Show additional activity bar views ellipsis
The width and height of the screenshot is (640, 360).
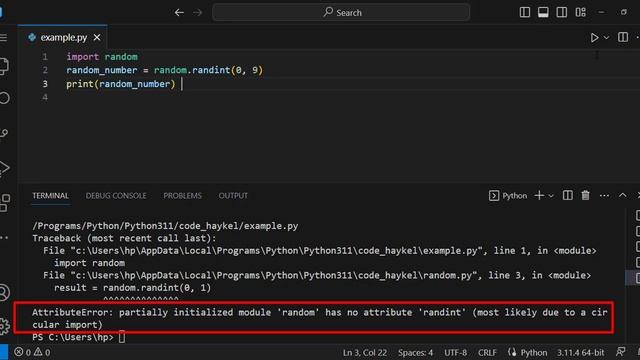[4, 238]
